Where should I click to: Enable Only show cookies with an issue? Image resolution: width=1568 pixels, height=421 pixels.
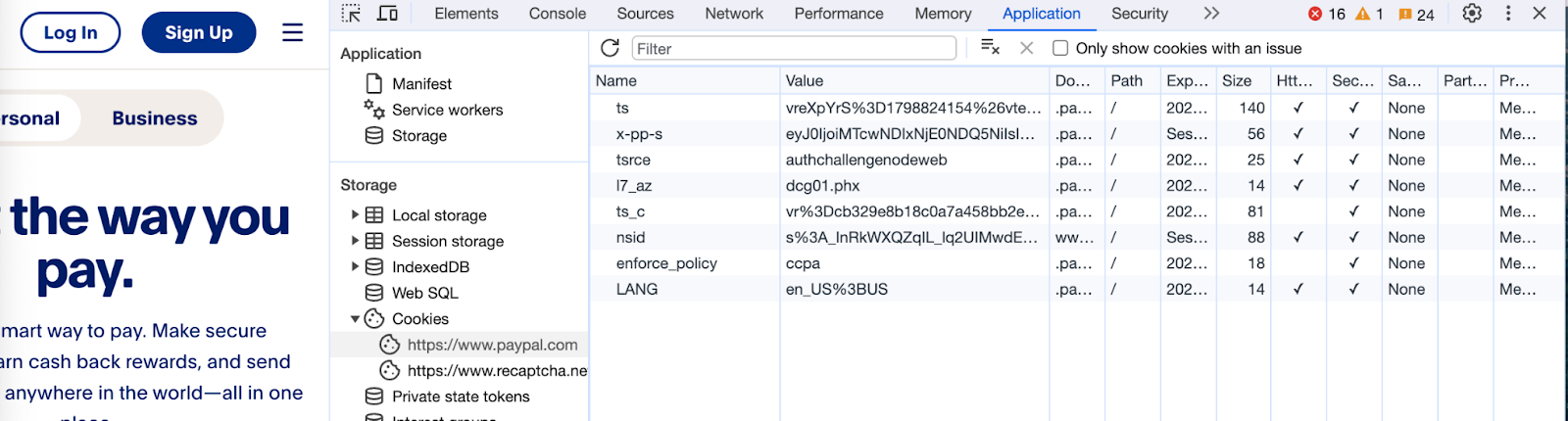pos(1060,48)
